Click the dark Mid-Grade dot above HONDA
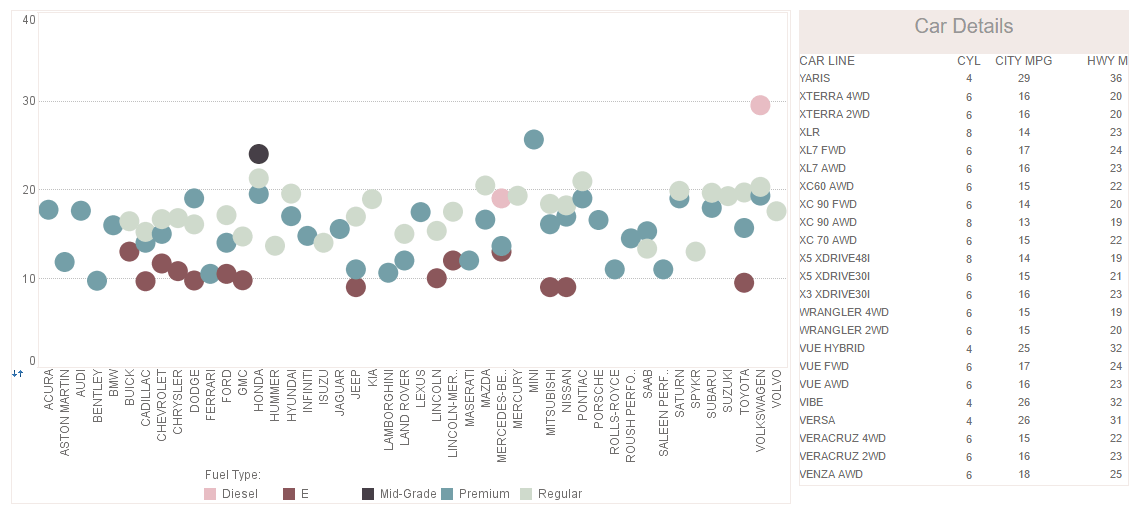The image size is (1138, 514). pos(259,154)
